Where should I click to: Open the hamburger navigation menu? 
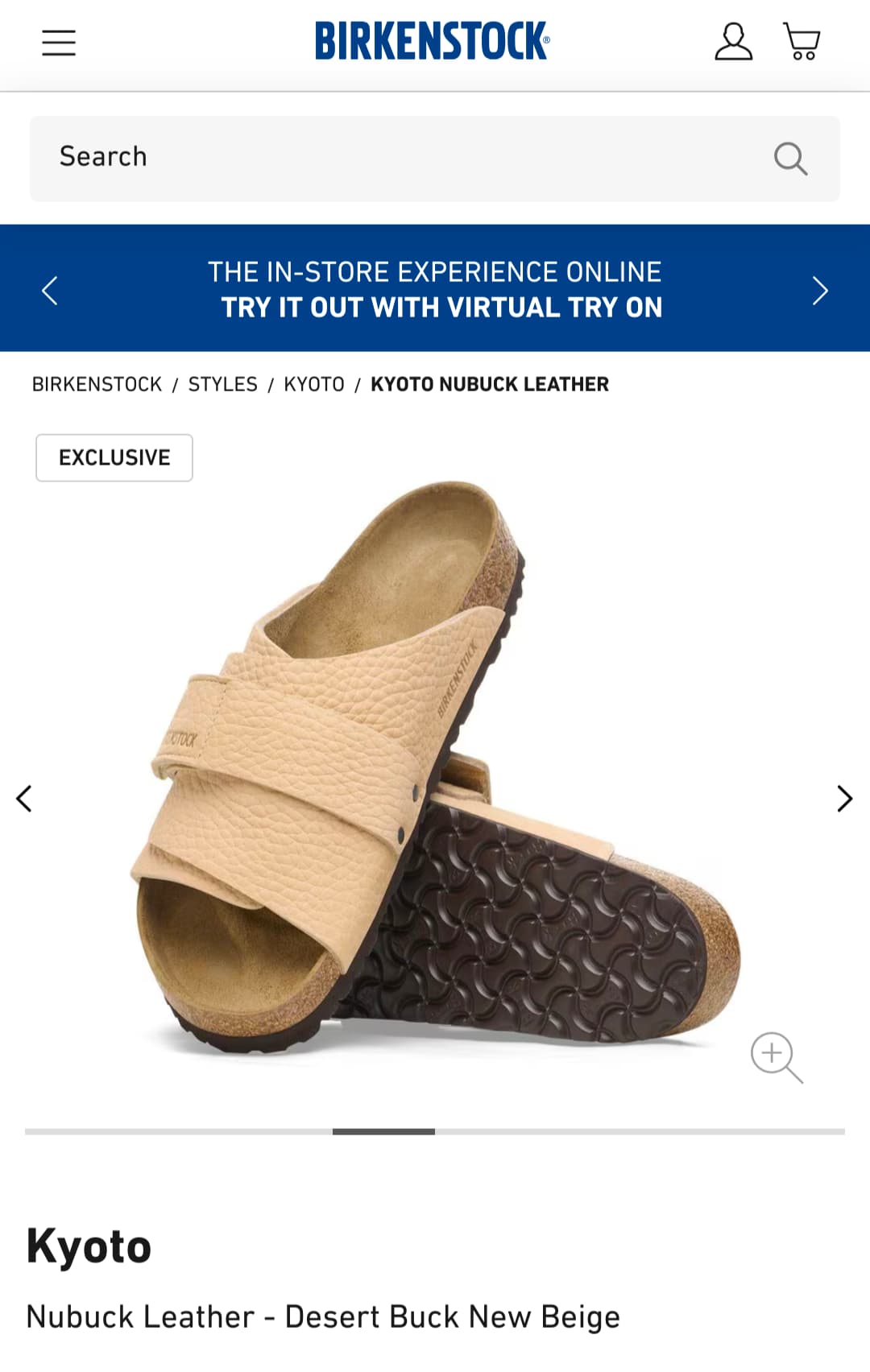coord(59,43)
